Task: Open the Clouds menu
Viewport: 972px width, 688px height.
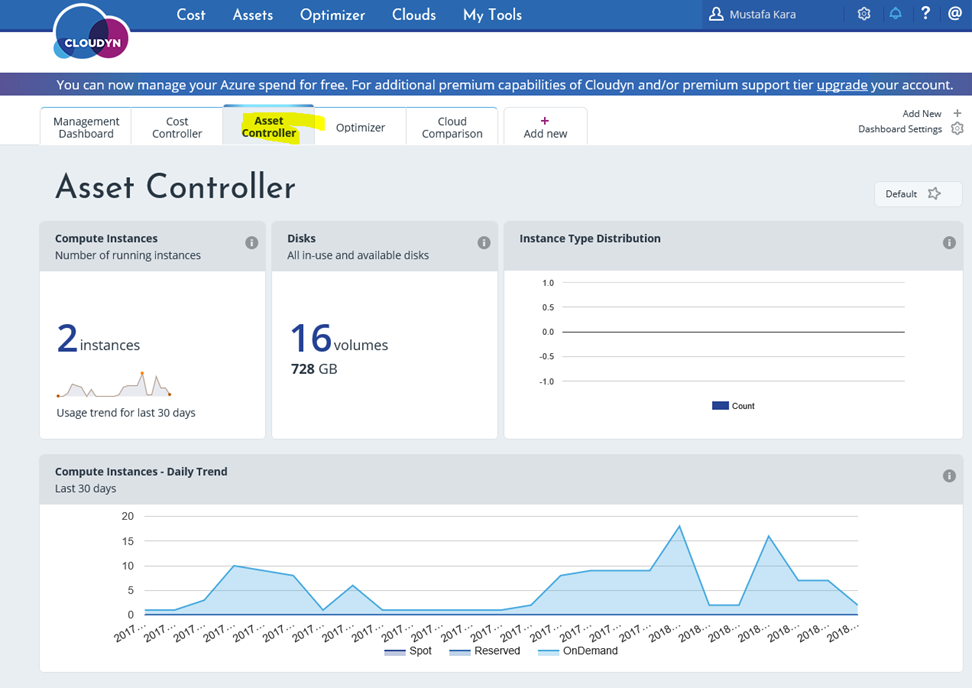Action: tap(414, 14)
